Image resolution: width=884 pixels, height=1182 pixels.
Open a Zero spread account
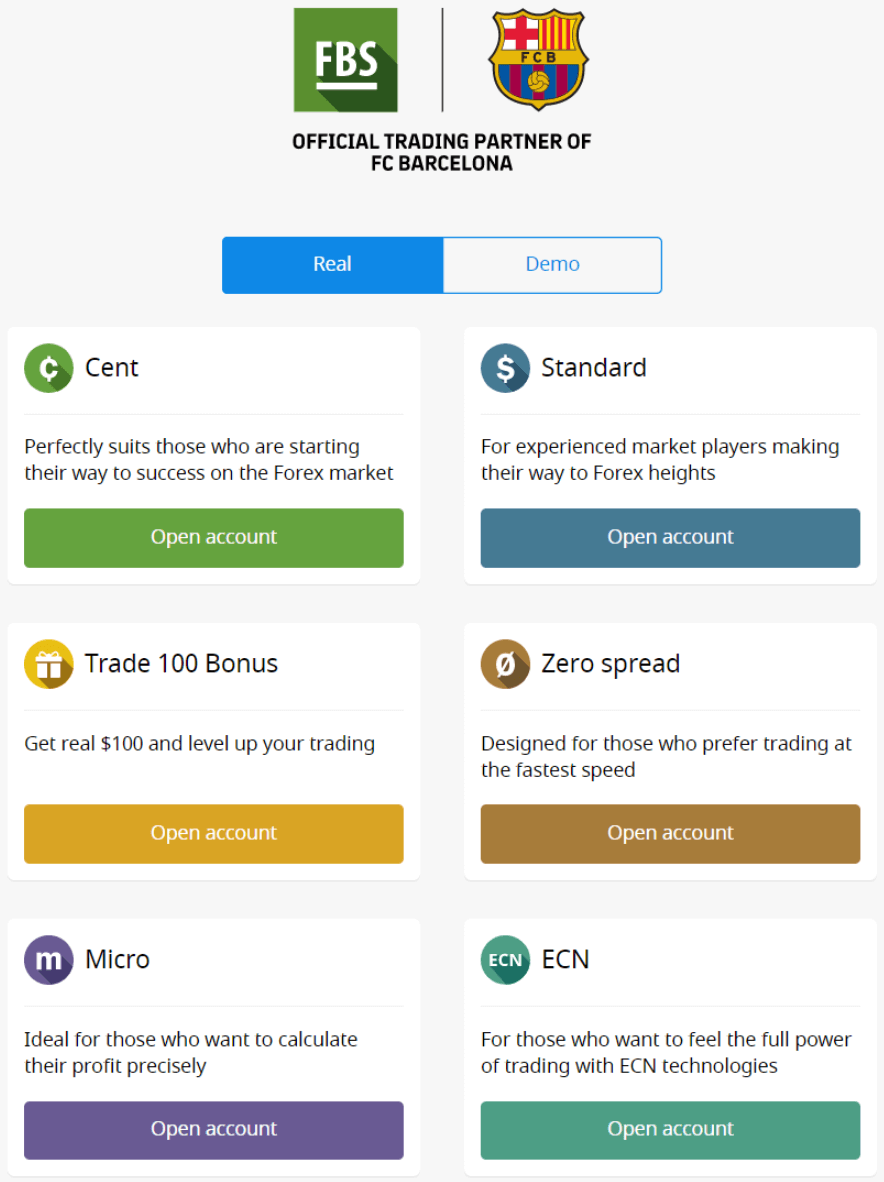670,834
